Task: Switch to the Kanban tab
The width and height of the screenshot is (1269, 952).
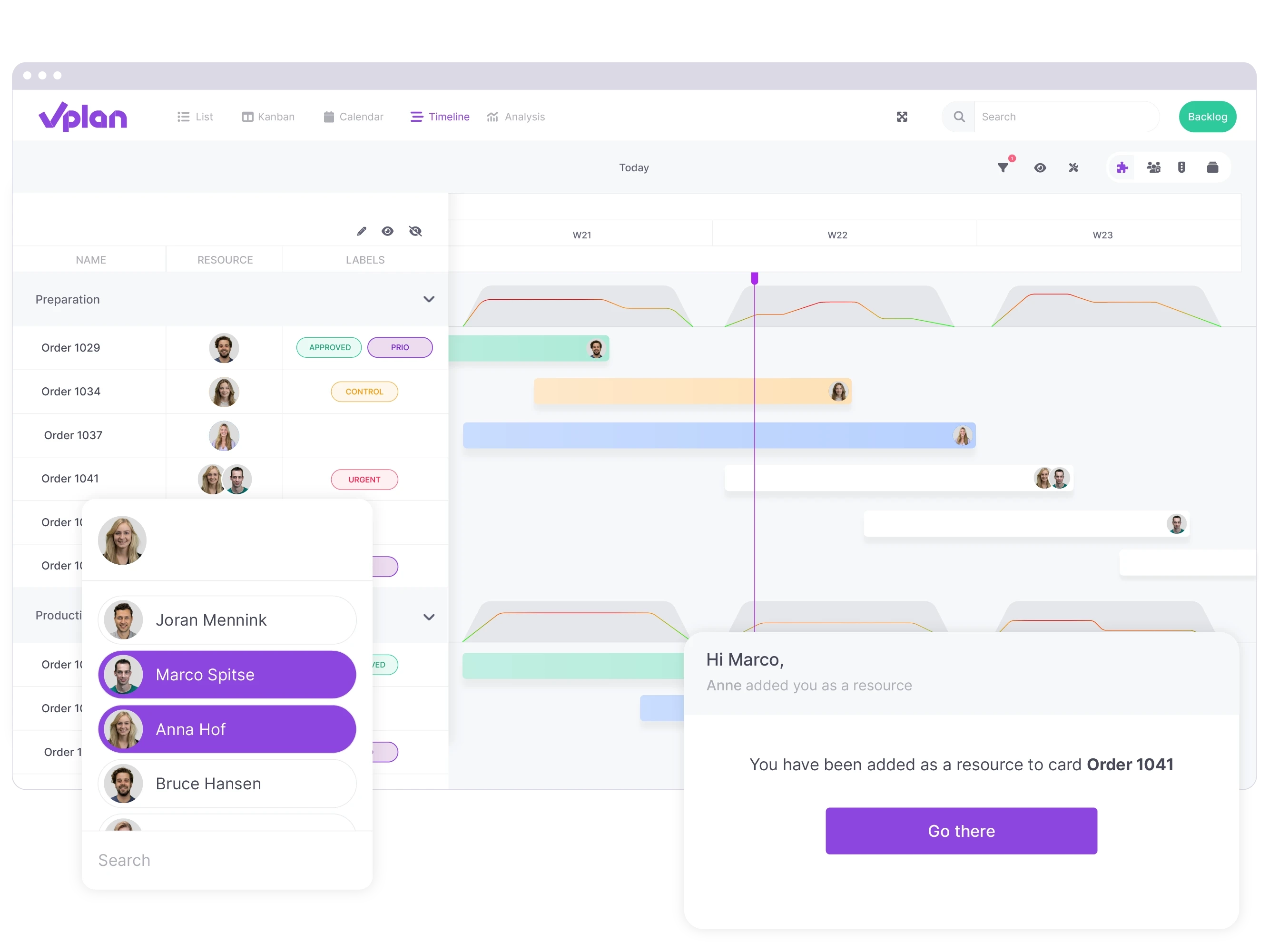Action: (x=268, y=116)
